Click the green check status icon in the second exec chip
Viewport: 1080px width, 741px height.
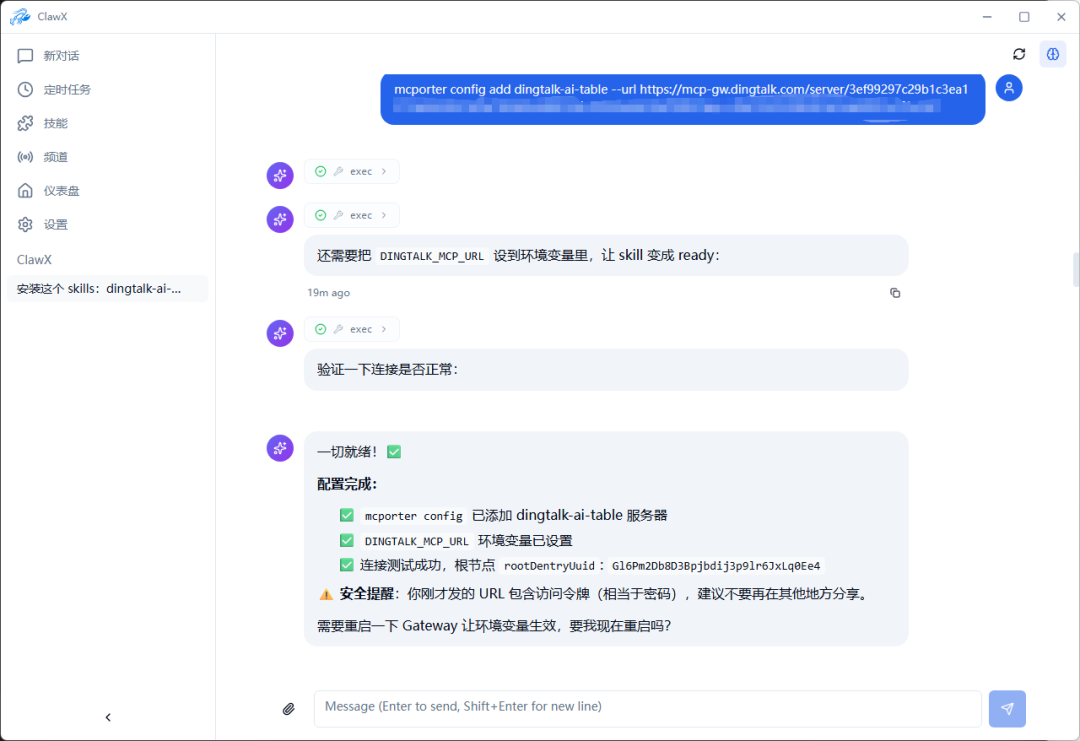[320, 216]
